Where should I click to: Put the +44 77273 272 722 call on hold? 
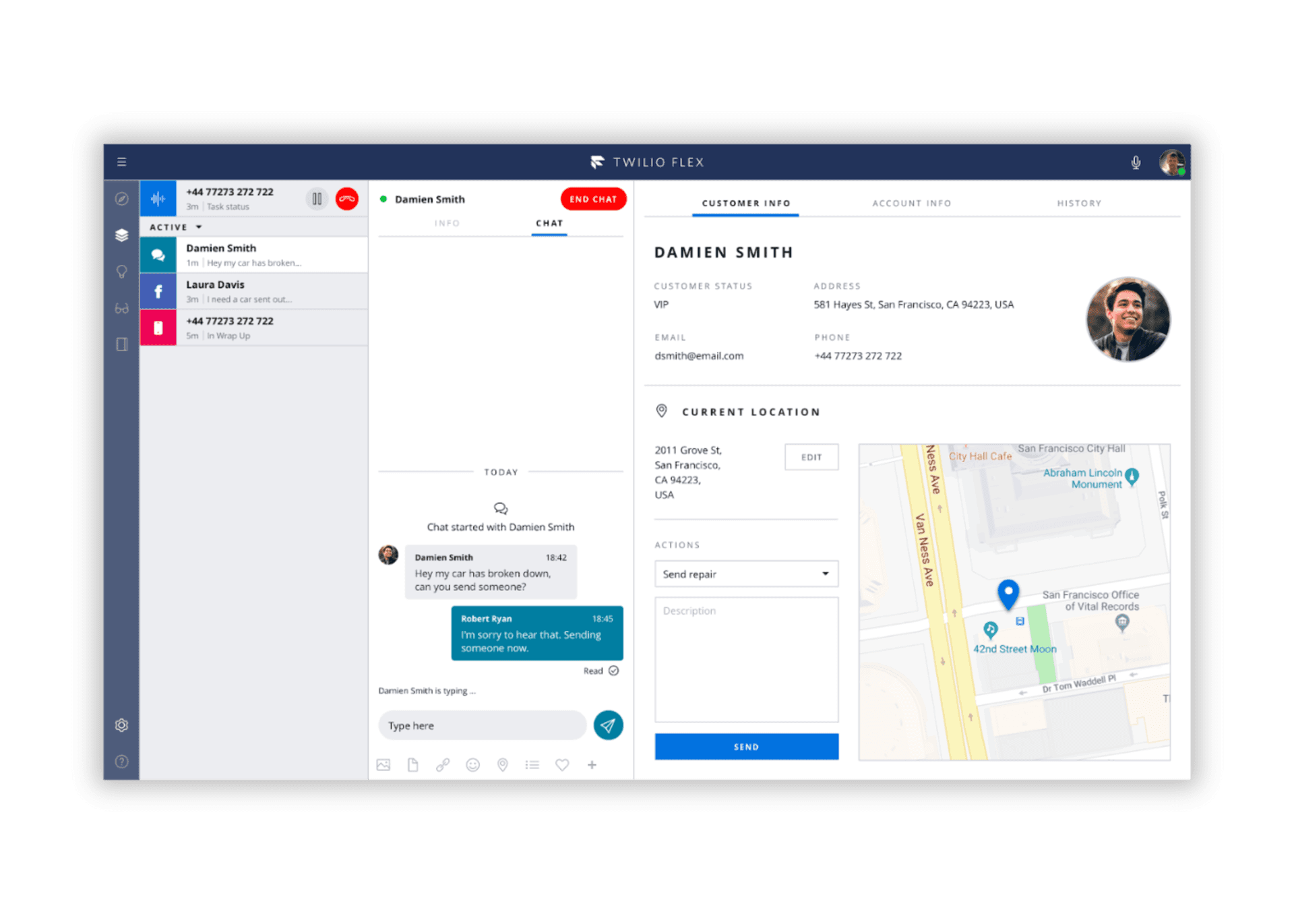pos(317,198)
